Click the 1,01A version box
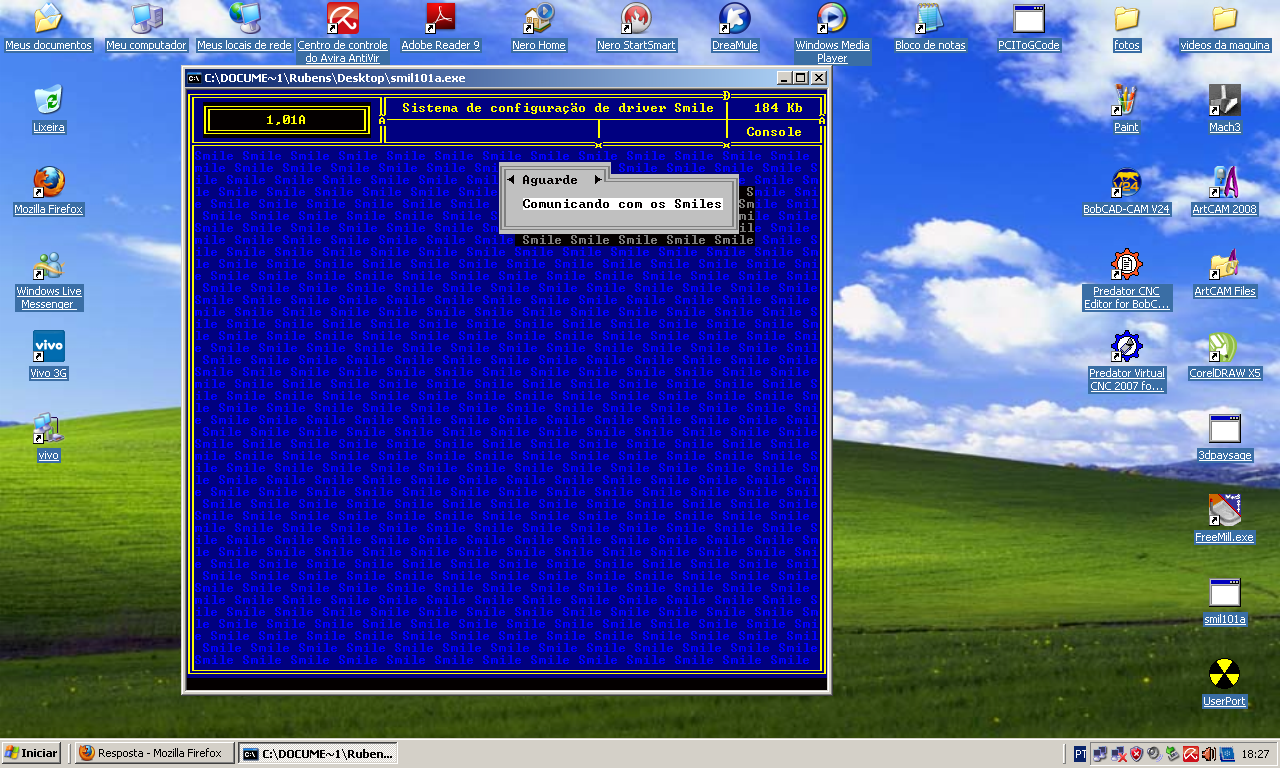Screen dimensions: 1280x768 click(286, 120)
